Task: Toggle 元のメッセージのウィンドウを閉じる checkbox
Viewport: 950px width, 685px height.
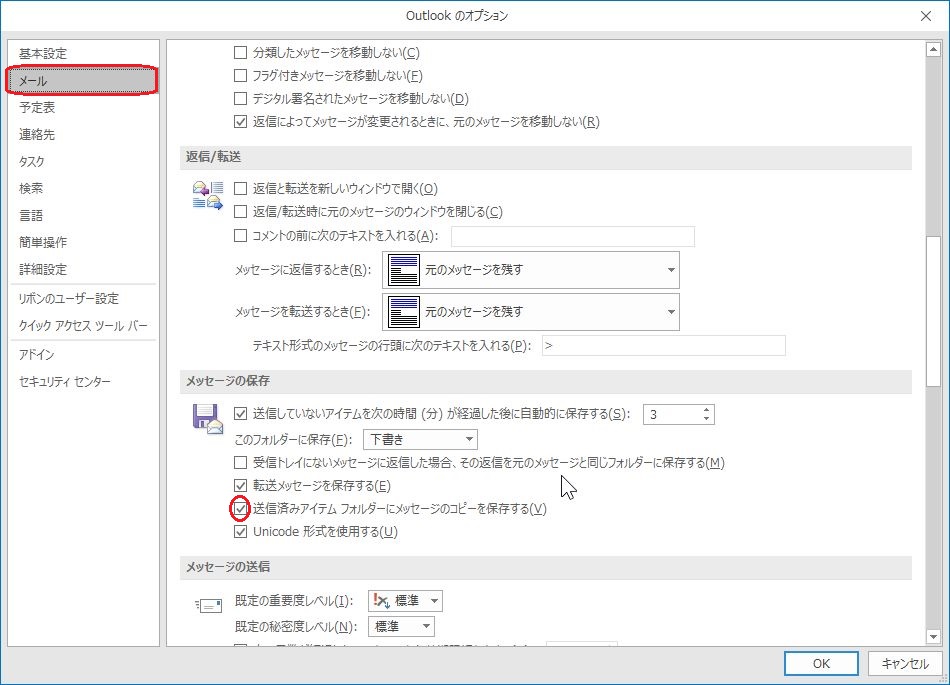Action: (241, 212)
